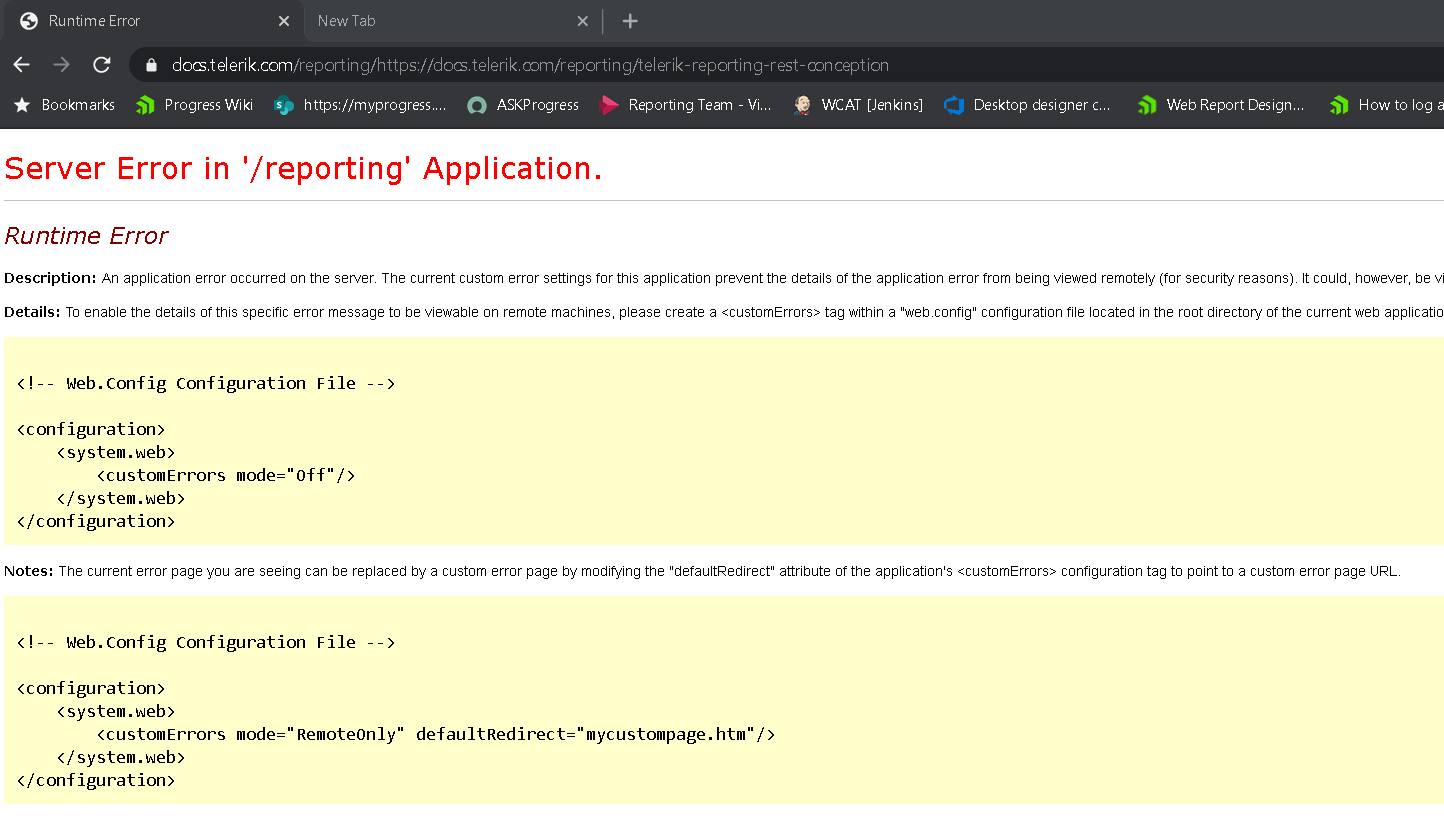1444x838 pixels.
Task: Click the Server Error in '/reporting' Application heading
Action: pyautogui.click(x=303, y=169)
